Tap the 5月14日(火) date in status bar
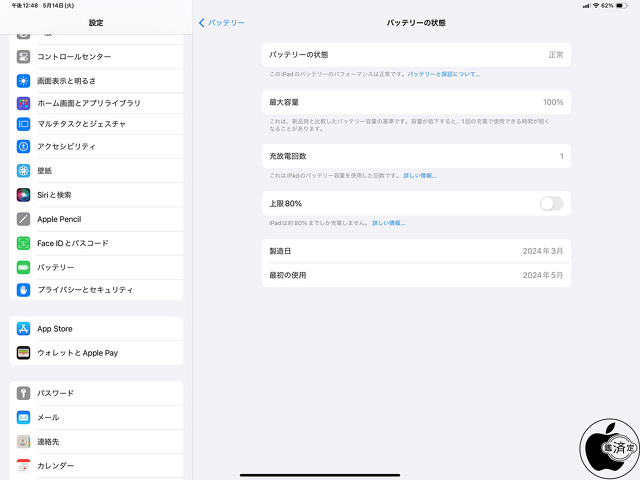 [58, 6]
